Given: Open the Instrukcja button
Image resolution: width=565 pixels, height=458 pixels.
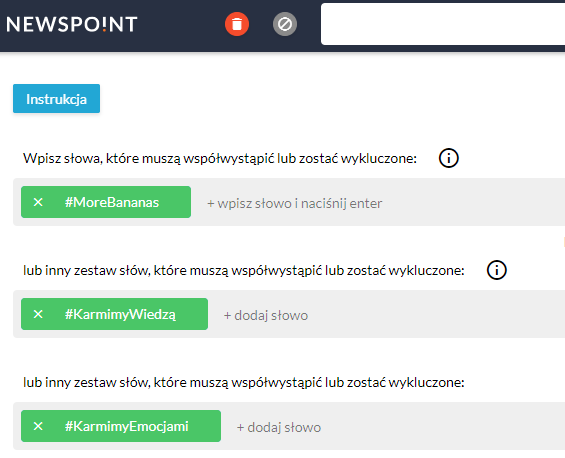Looking at the screenshot, I should (x=57, y=99).
